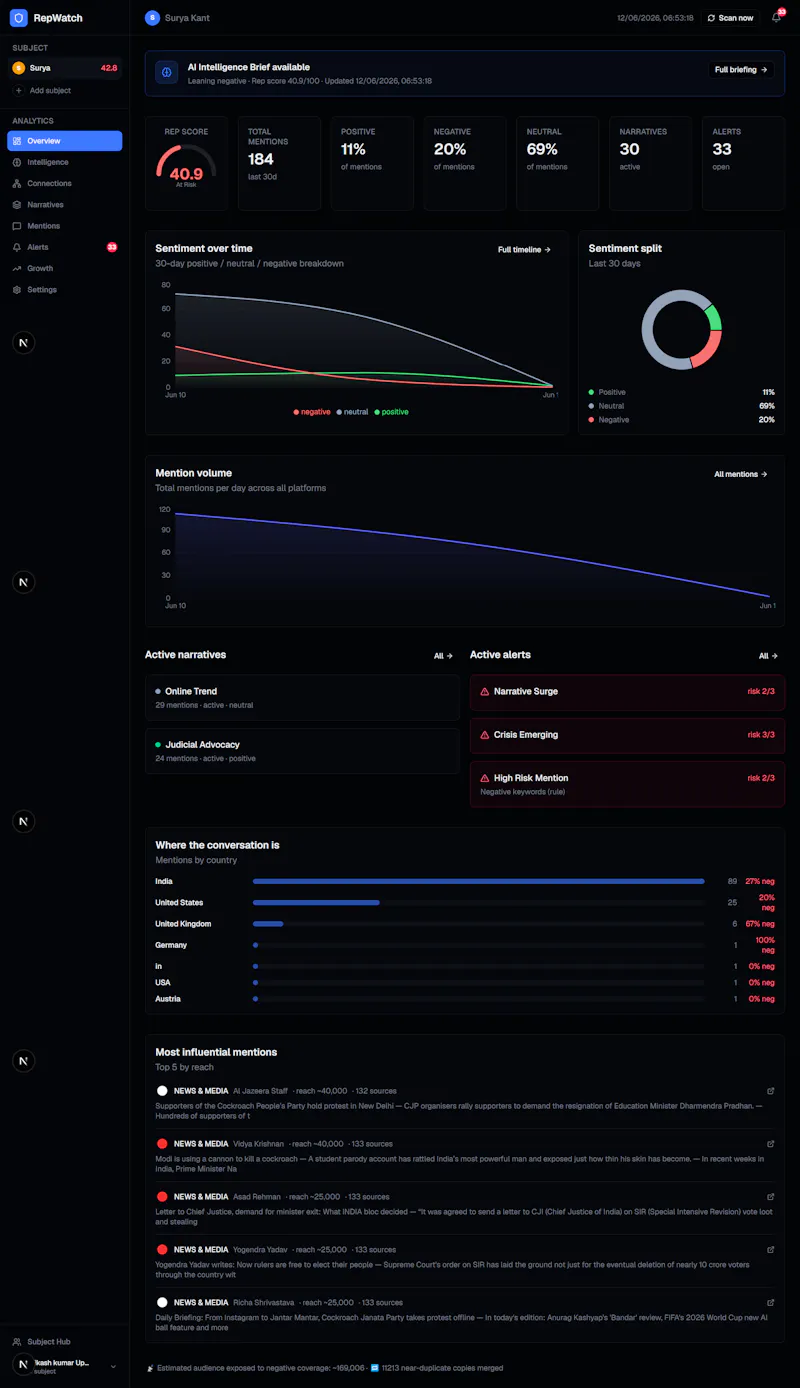The height and width of the screenshot is (1388, 800).
Task: Click the AI Intelligence Brief info icon
Action: tap(166, 73)
